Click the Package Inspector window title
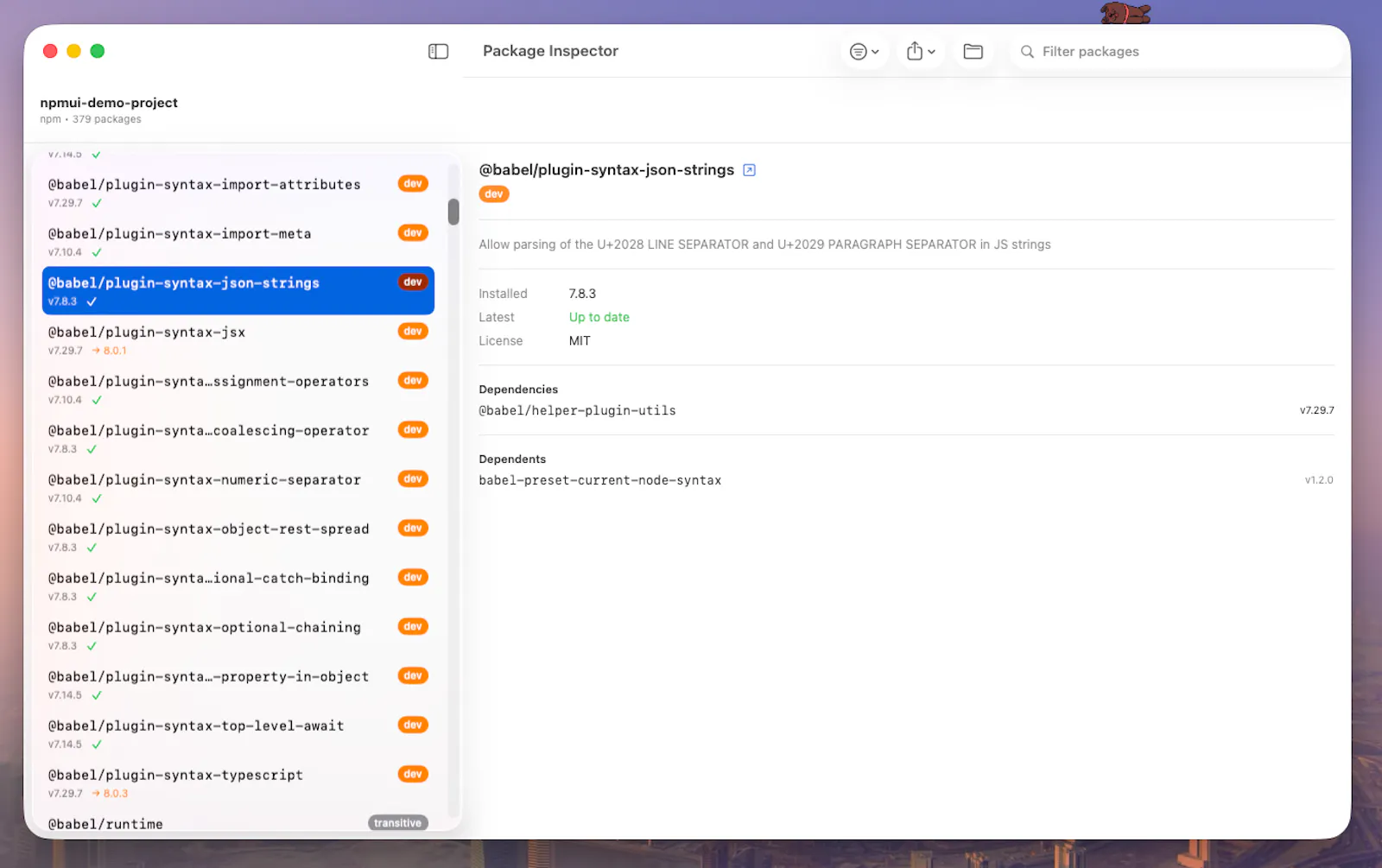The width and height of the screenshot is (1382, 868). pyautogui.click(x=550, y=51)
